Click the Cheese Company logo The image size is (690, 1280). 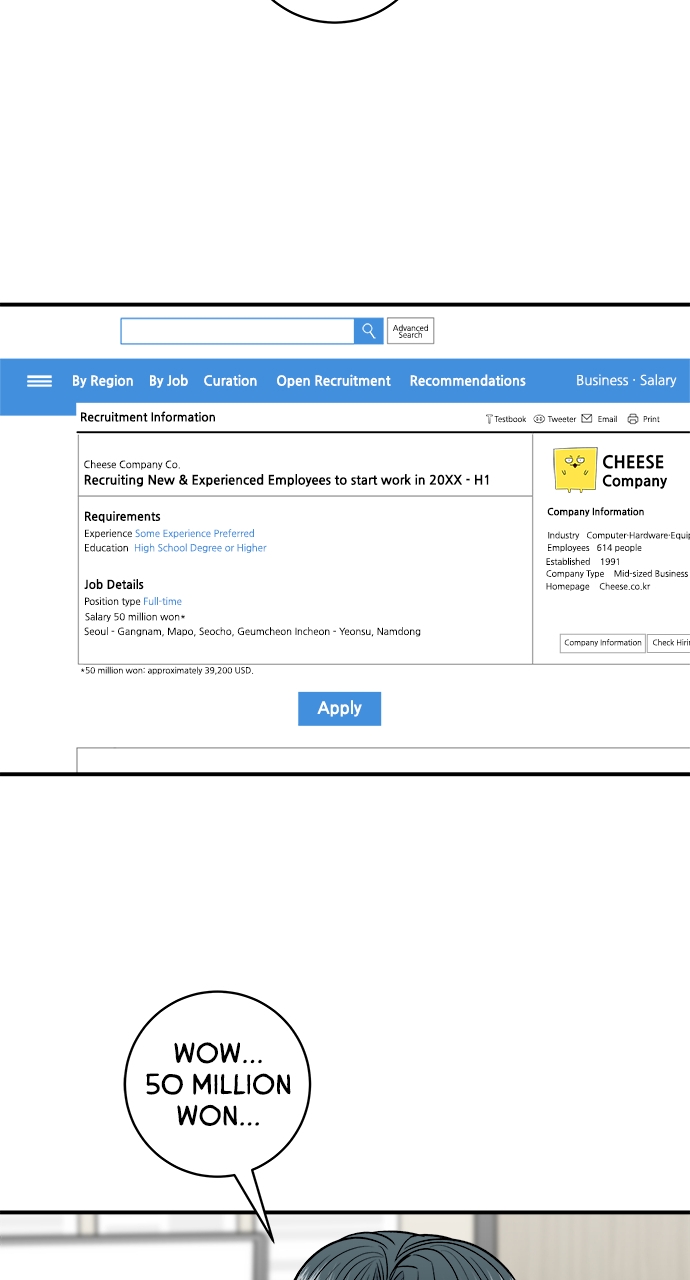(x=575, y=470)
